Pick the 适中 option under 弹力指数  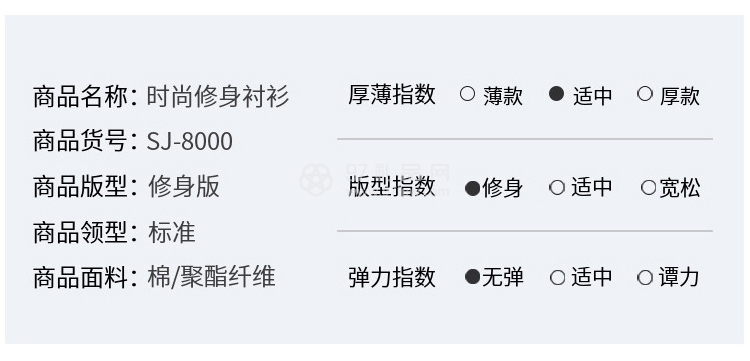pyautogui.click(x=557, y=277)
